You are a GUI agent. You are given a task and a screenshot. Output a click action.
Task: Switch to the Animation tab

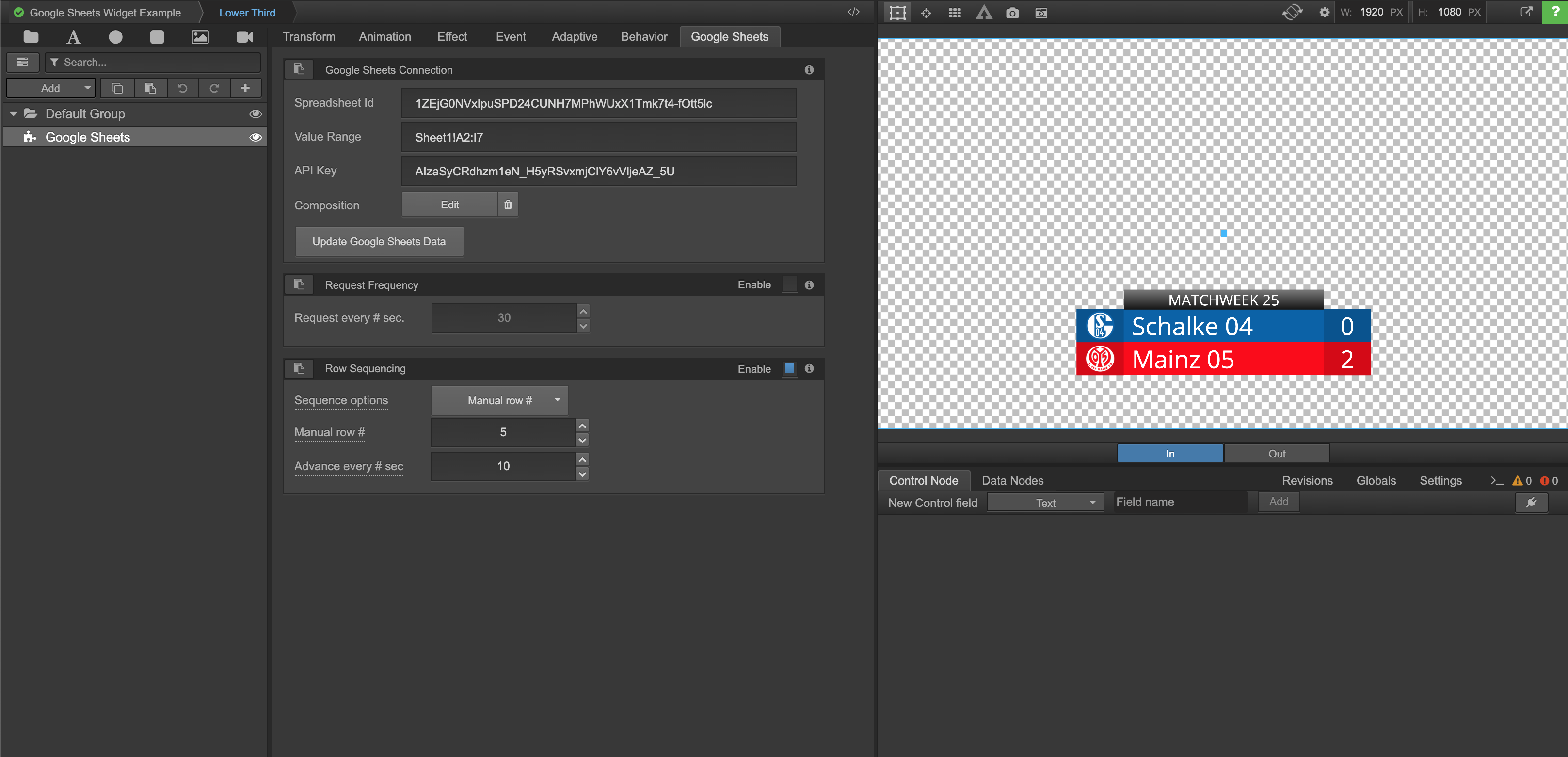pos(384,36)
